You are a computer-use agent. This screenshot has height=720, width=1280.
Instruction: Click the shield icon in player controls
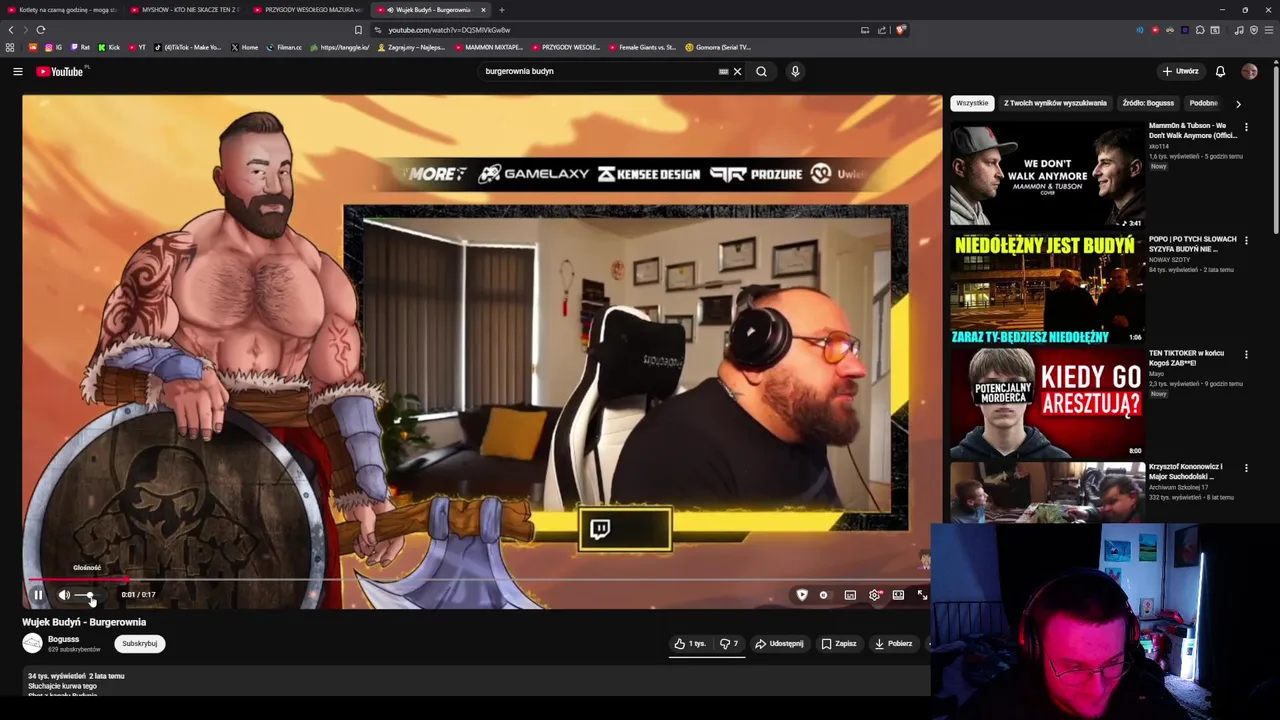point(801,595)
